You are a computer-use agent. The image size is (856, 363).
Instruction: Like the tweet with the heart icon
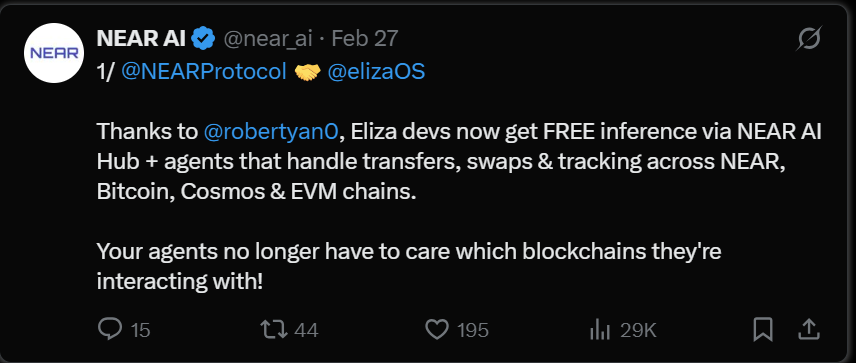tap(437, 330)
